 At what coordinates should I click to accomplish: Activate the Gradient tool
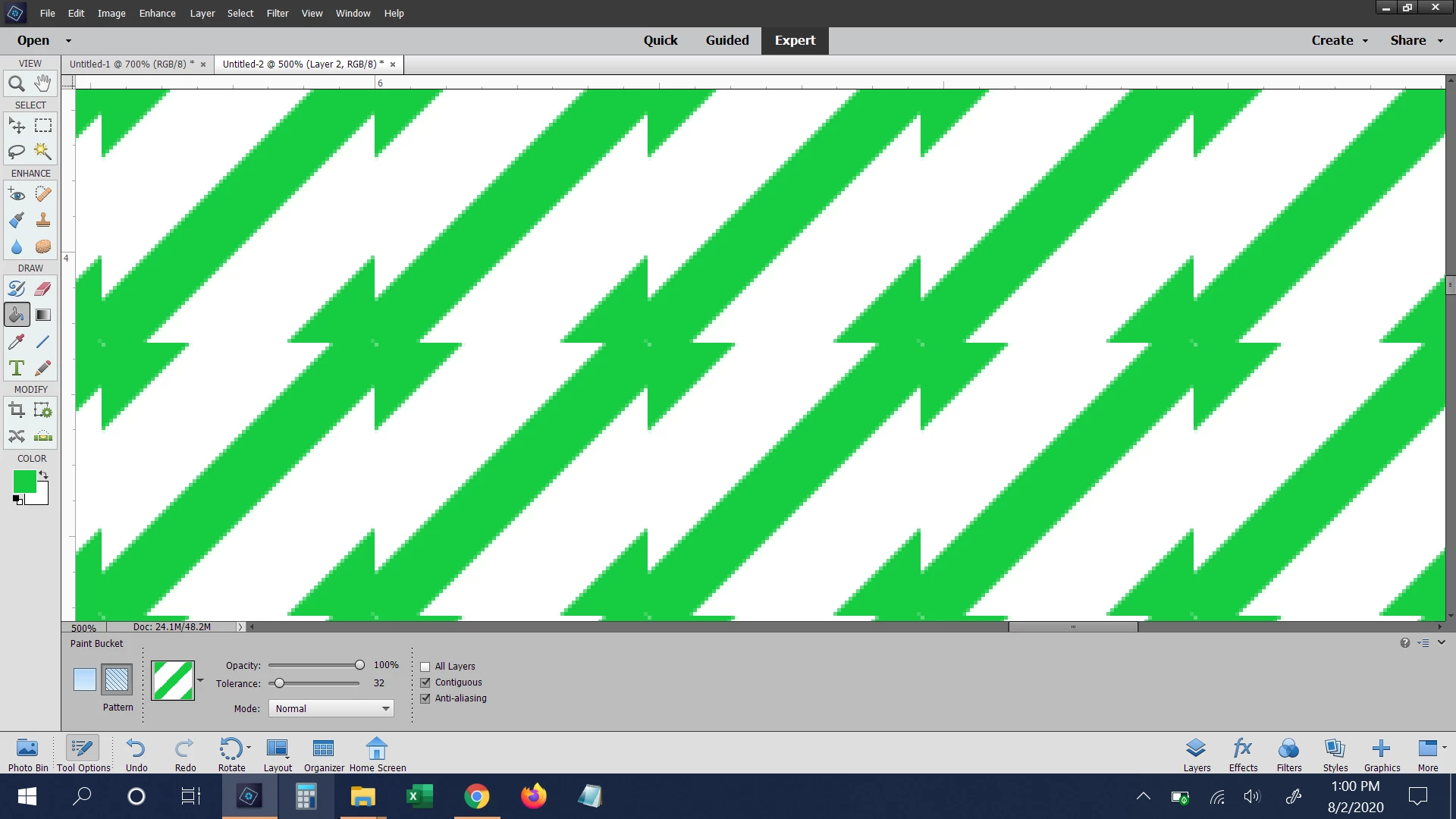(x=43, y=315)
